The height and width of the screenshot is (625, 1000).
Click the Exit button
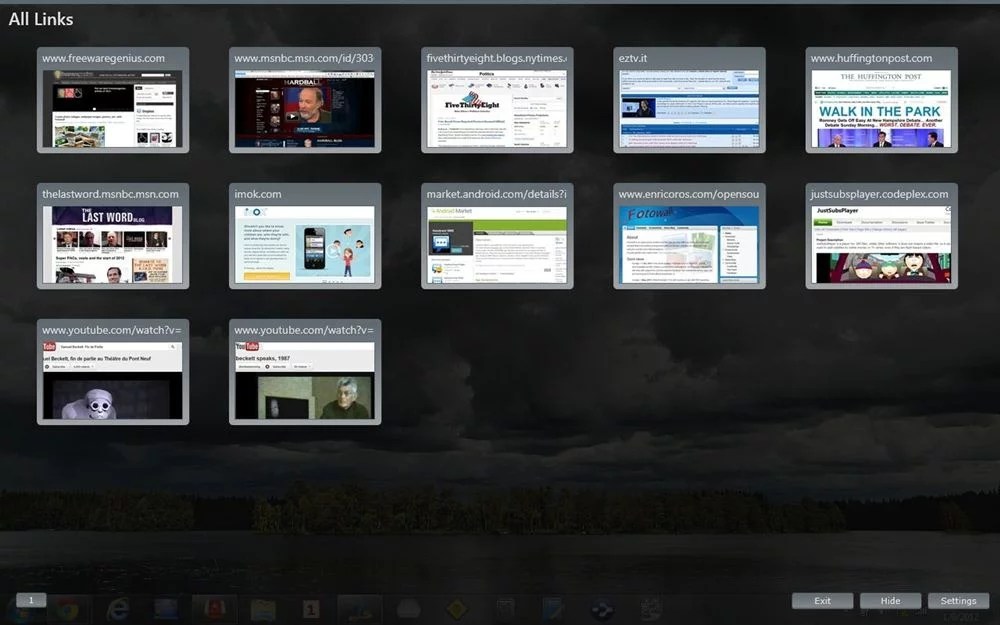coord(822,600)
